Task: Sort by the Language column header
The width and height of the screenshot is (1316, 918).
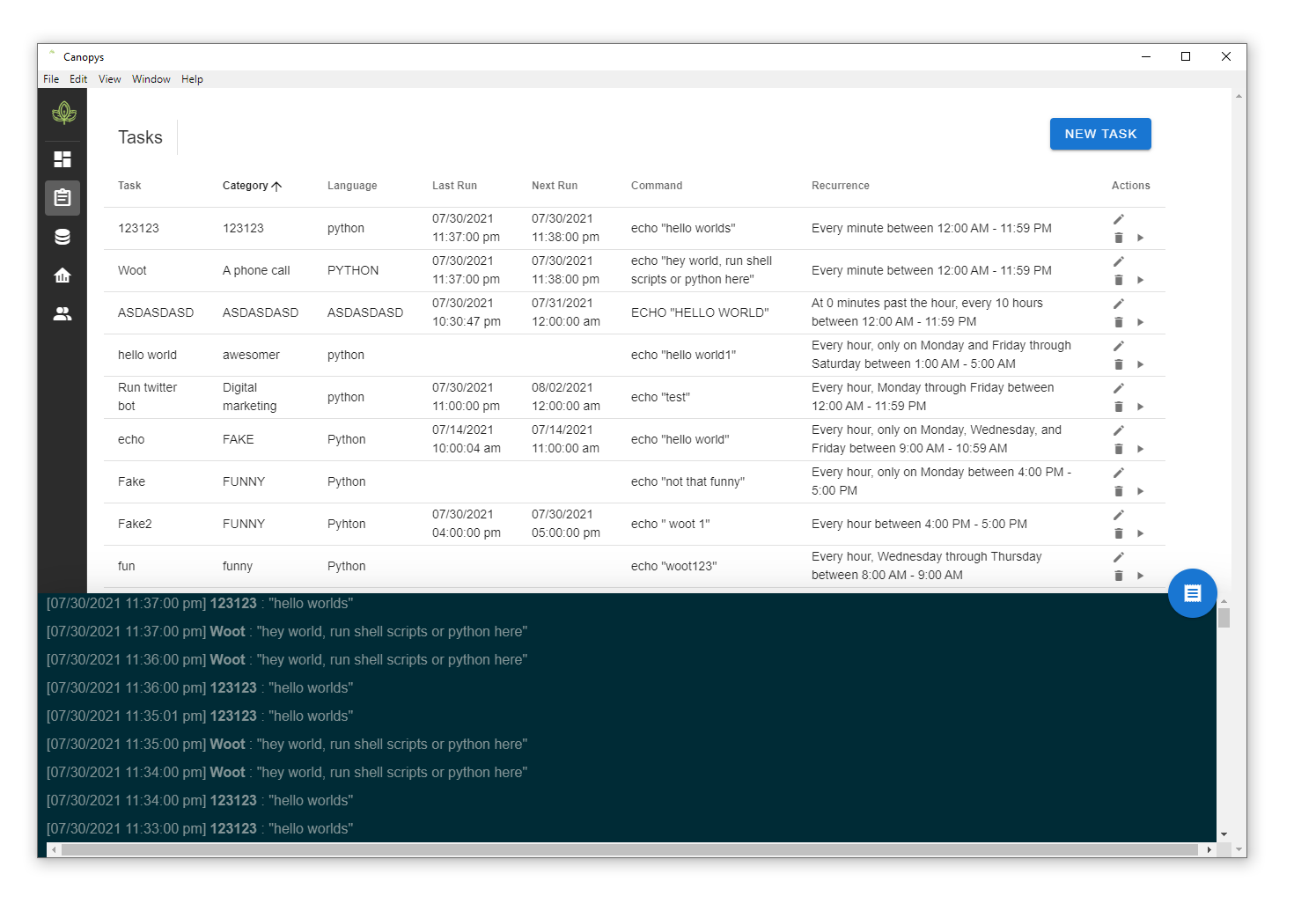Action: point(352,186)
